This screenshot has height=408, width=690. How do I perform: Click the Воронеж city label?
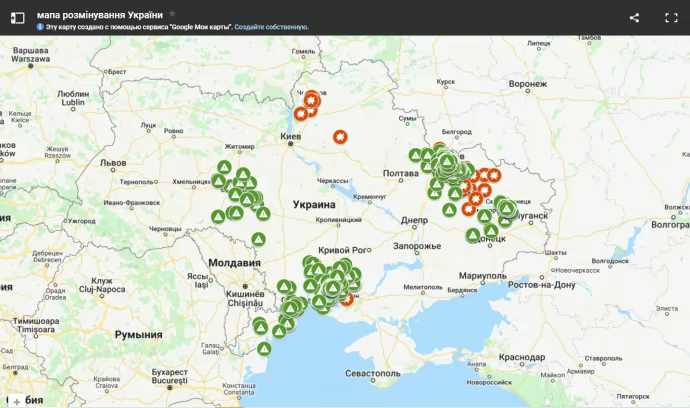(527, 84)
